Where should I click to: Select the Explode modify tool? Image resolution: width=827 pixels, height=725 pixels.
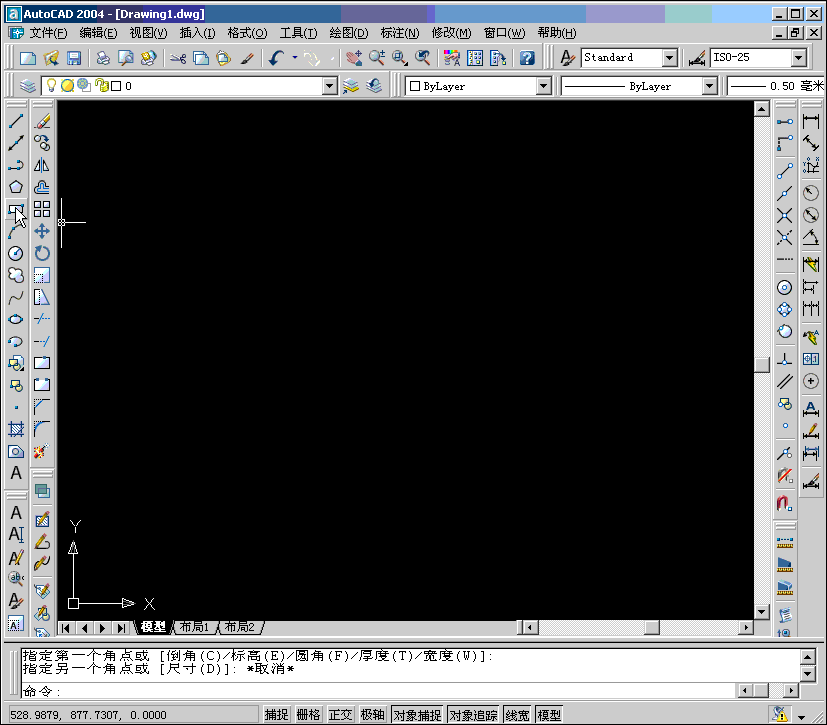(42, 451)
